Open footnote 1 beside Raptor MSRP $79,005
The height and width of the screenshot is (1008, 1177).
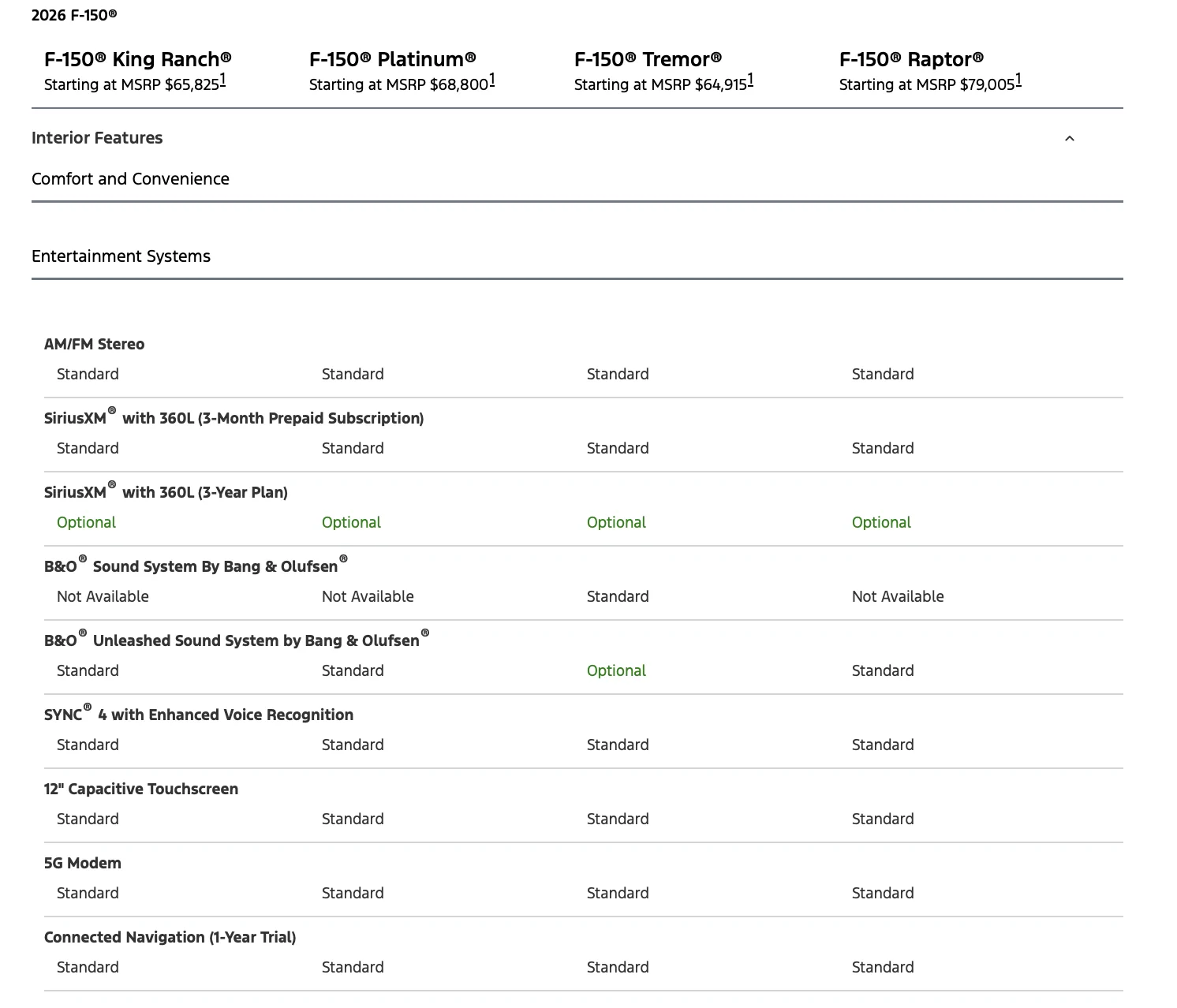pyautogui.click(x=1018, y=80)
